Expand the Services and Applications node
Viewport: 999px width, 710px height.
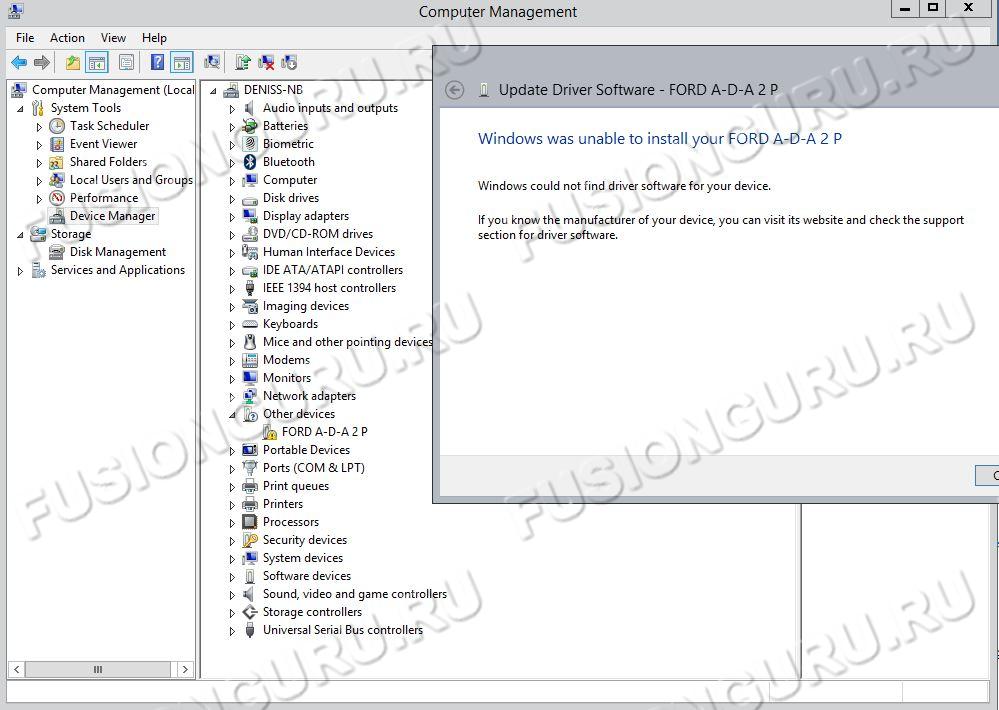[x=20, y=271]
